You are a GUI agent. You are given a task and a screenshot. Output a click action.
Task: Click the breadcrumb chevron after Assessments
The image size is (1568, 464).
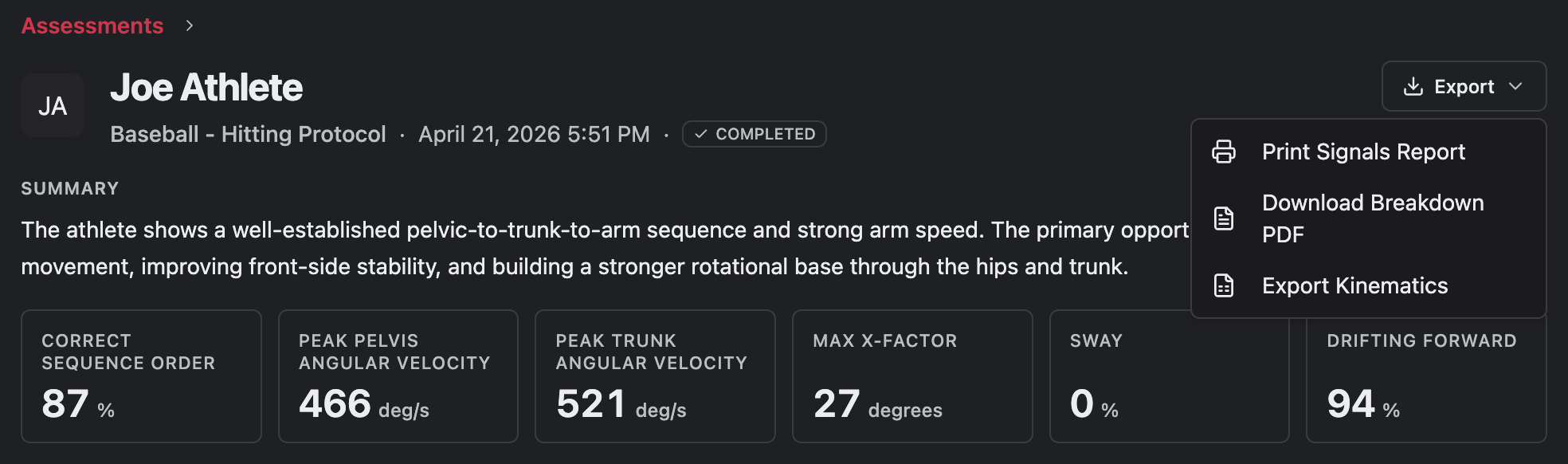189,26
